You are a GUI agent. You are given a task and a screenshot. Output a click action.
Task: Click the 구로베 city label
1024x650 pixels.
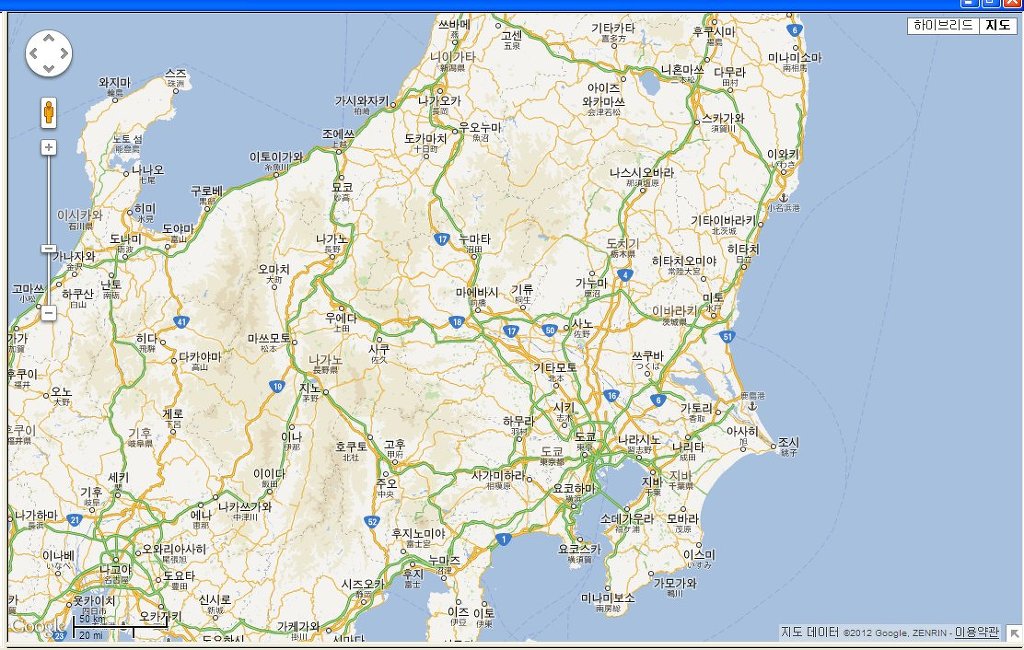206,191
